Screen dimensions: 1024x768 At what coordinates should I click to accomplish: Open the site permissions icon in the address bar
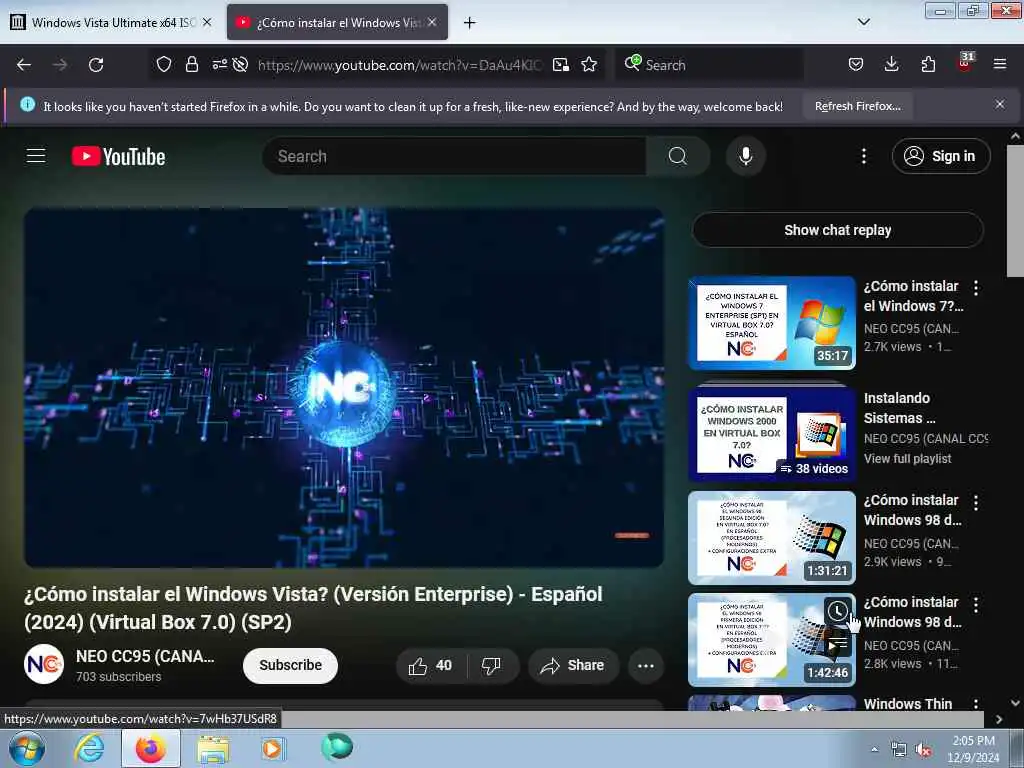click(x=219, y=65)
